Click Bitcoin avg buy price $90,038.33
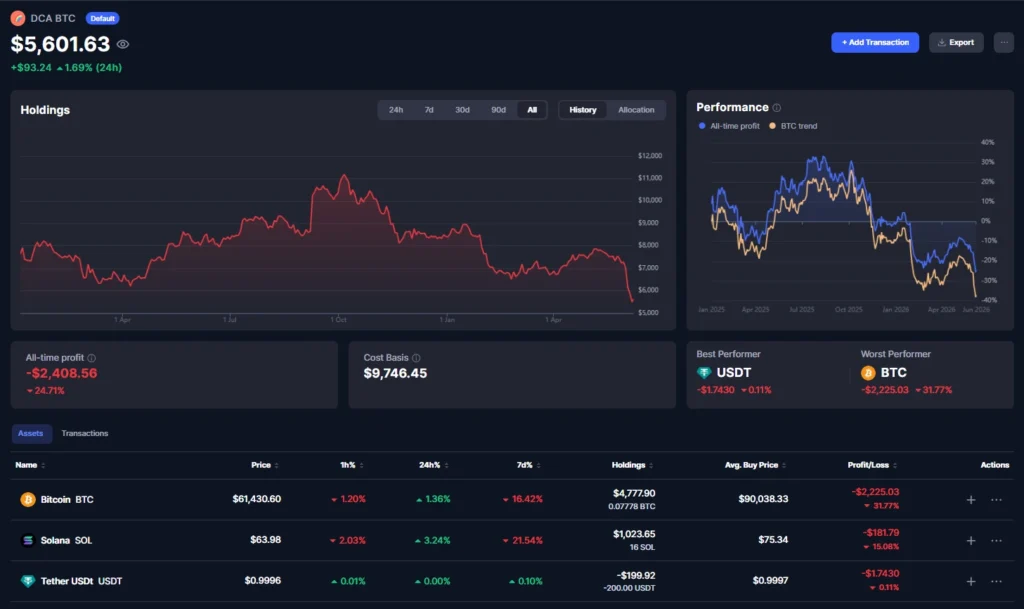The width and height of the screenshot is (1024, 609). 763,499
